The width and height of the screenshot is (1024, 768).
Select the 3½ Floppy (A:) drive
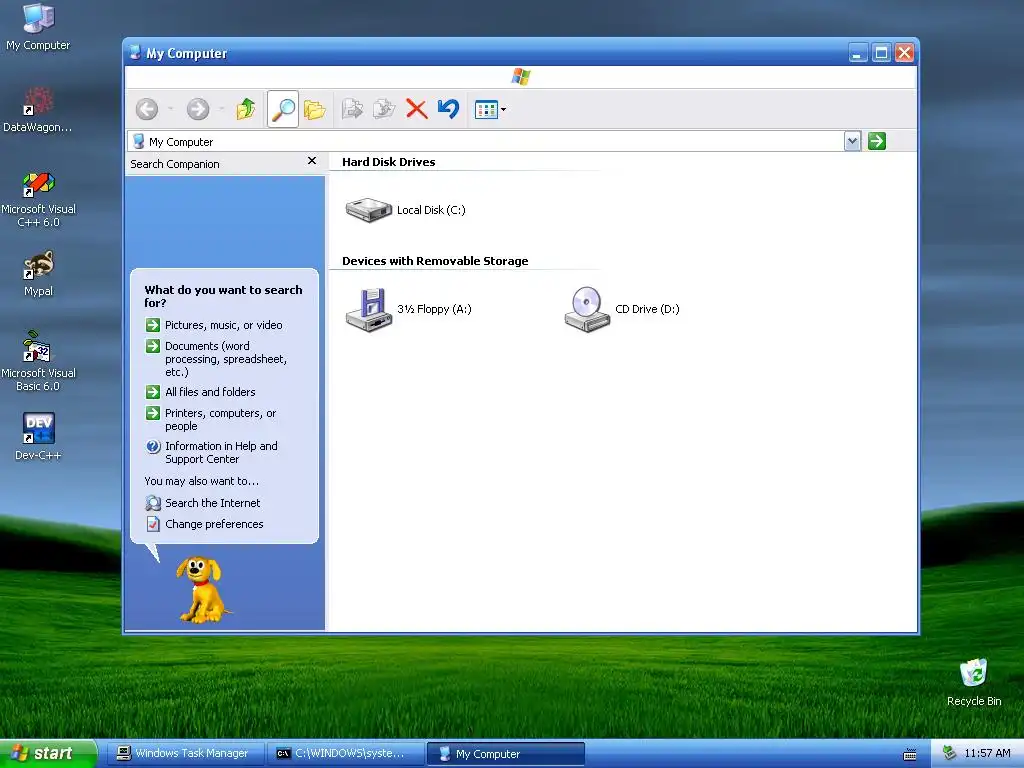(408, 310)
